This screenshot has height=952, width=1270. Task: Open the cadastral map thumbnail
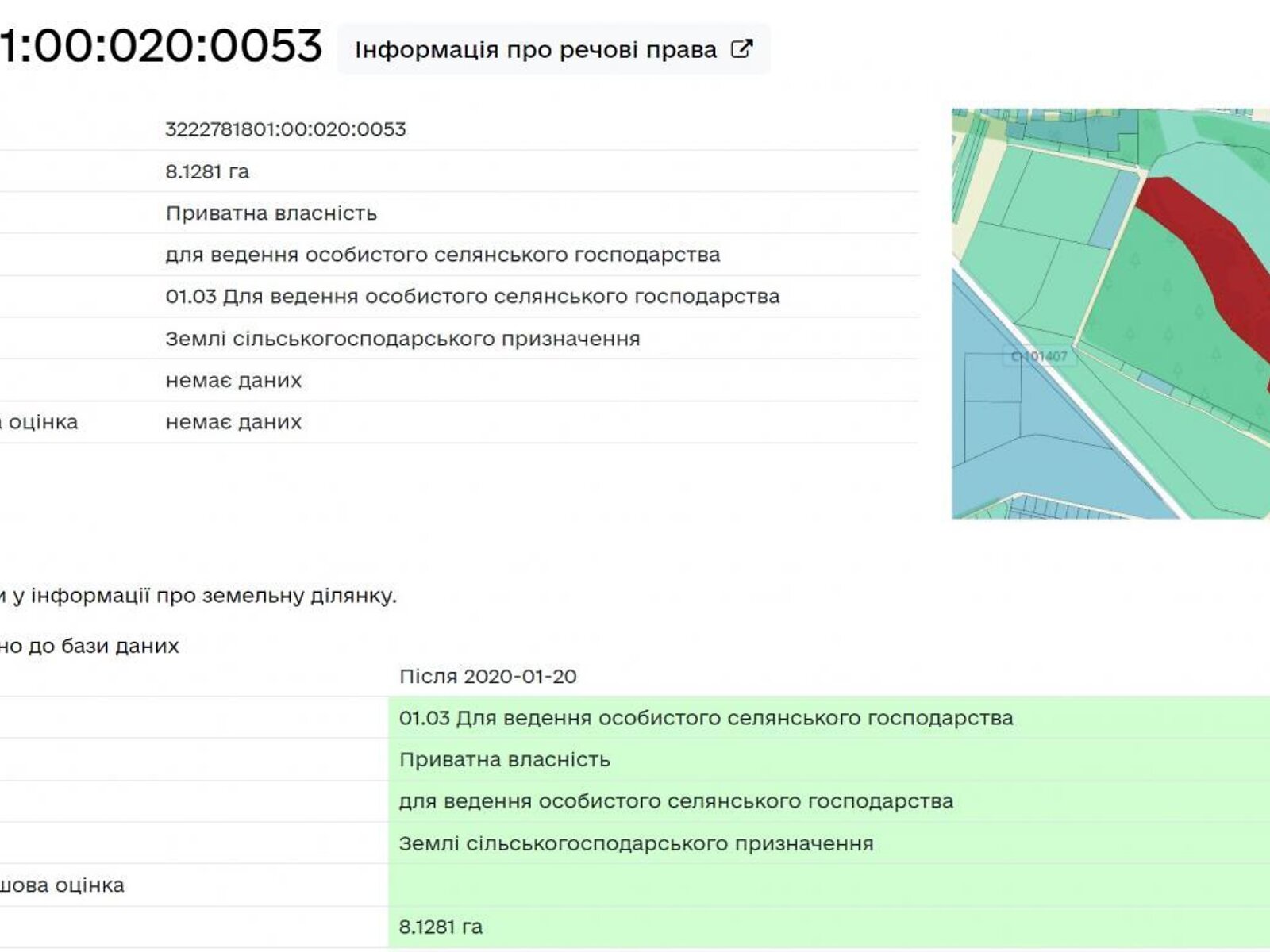[x=1110, y=314]
